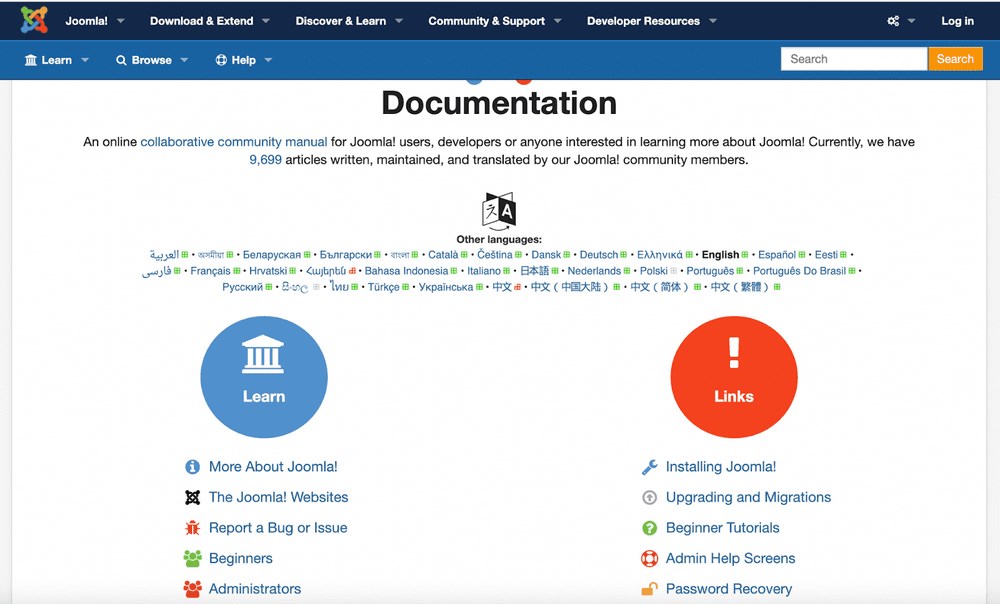Click the Browse magnifier icon
This screenshot has height=604, width=1000.
point(121,60)
